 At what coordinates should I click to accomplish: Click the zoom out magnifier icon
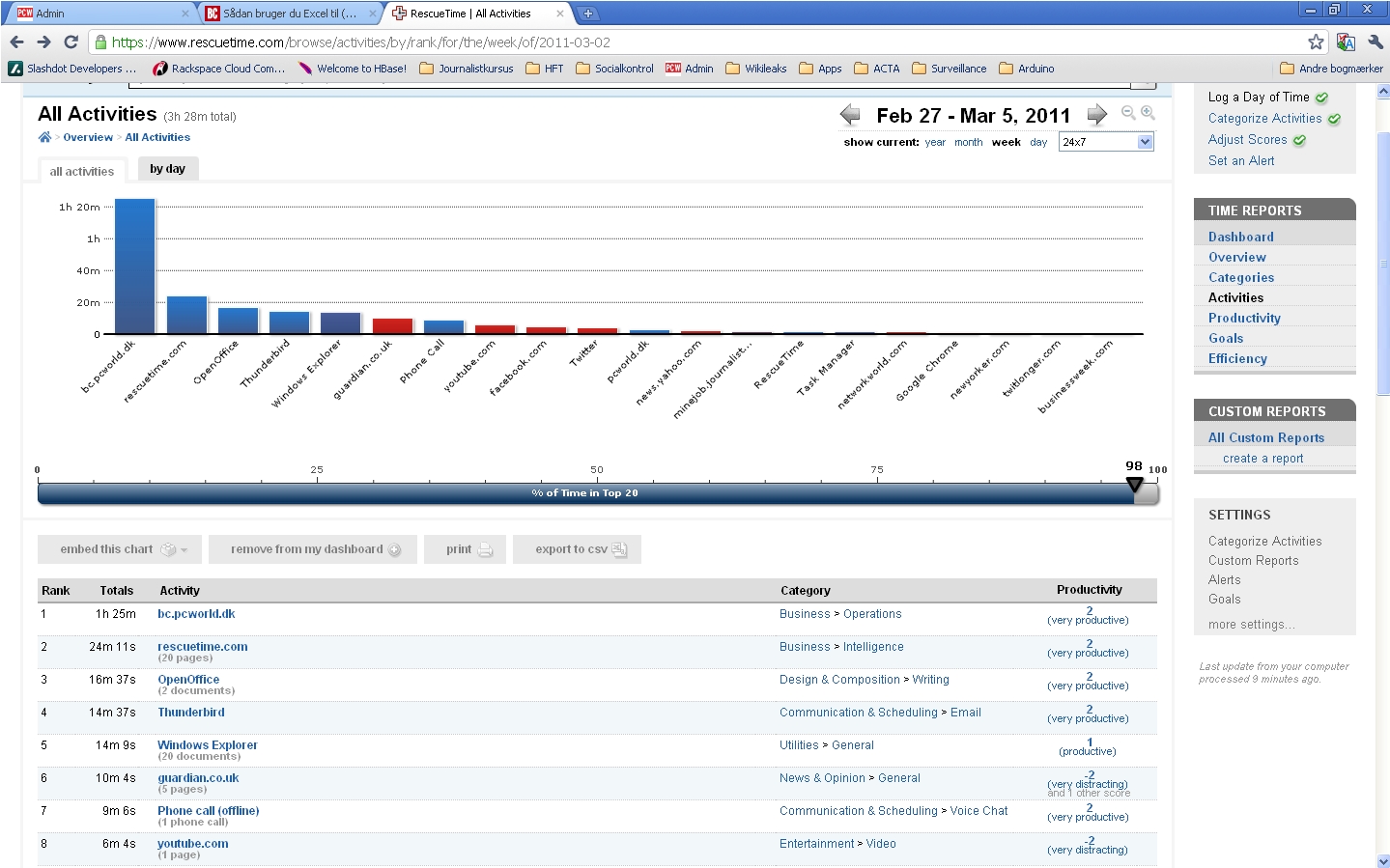coord(1128,113)
